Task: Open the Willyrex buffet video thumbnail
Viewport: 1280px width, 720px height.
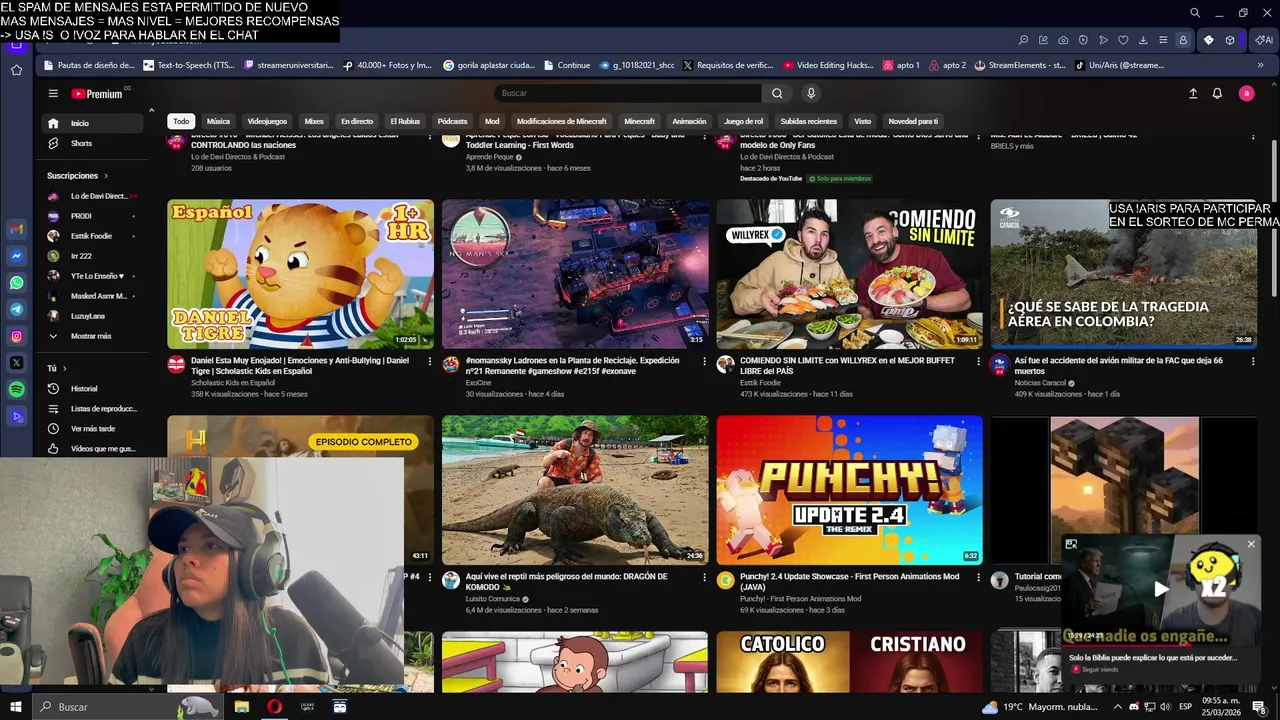Action: click(x=849, y=274)
